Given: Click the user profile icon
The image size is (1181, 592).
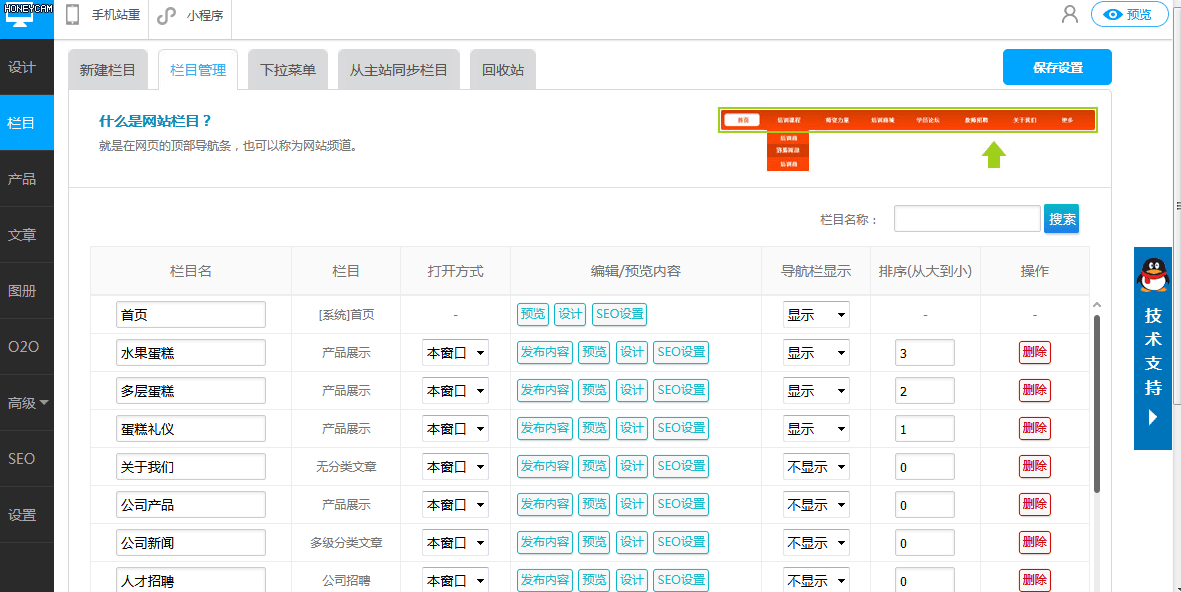Looking at the screenshot, I should point(1070,14).
